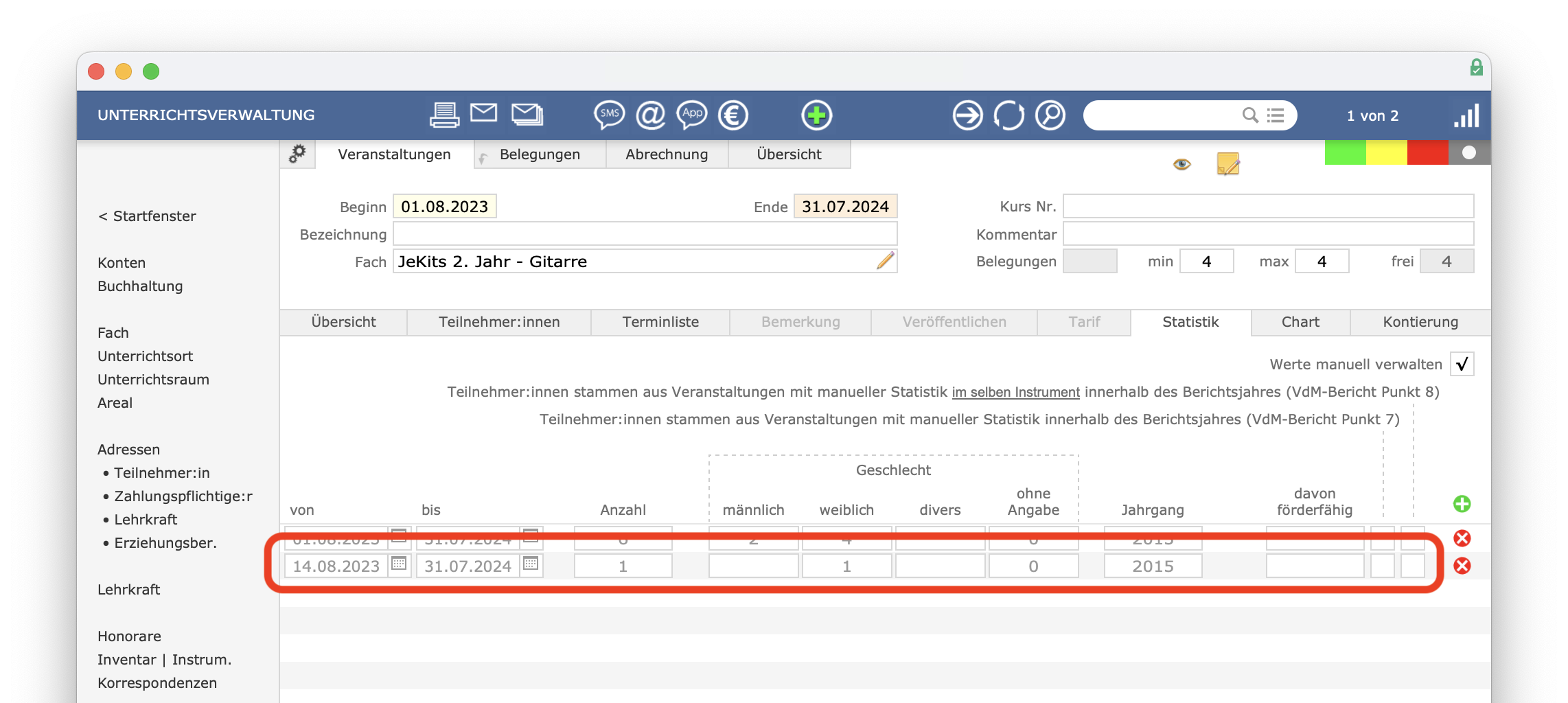Edit Fach with the pencil icon
1568x703 pixels.
click(x=886, y=261)
